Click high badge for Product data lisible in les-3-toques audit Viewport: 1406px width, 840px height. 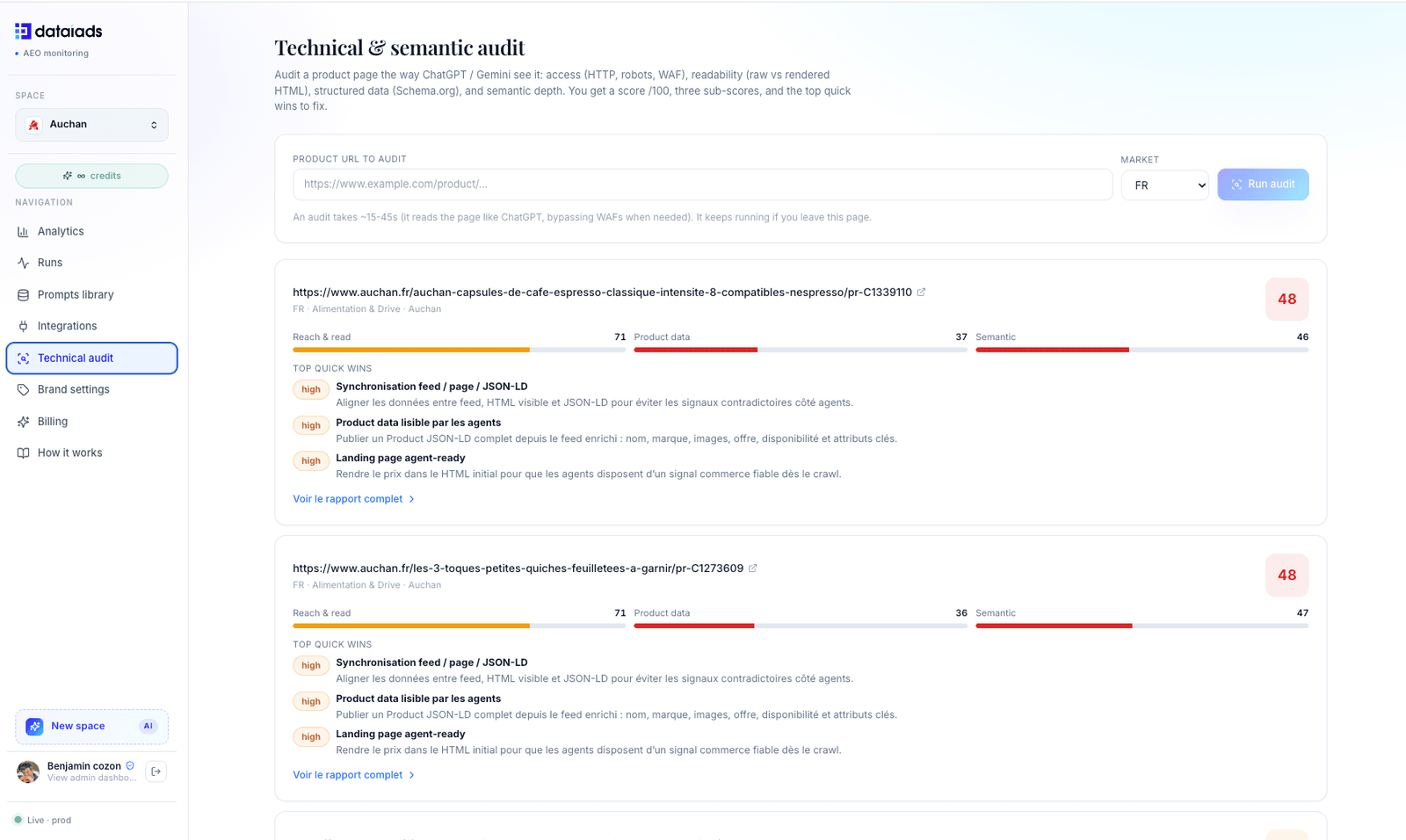[311, 701]
